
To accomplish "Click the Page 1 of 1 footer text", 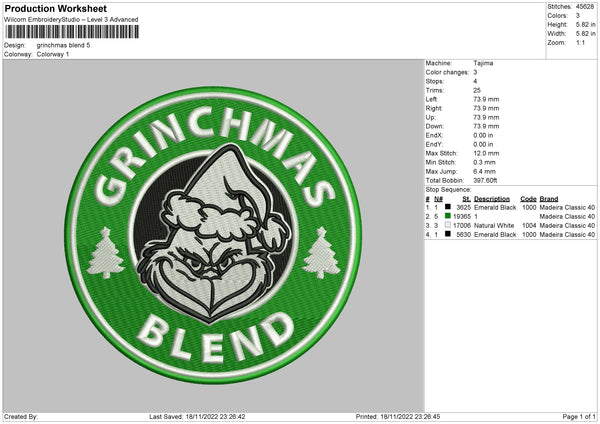I will pos(579,416).
